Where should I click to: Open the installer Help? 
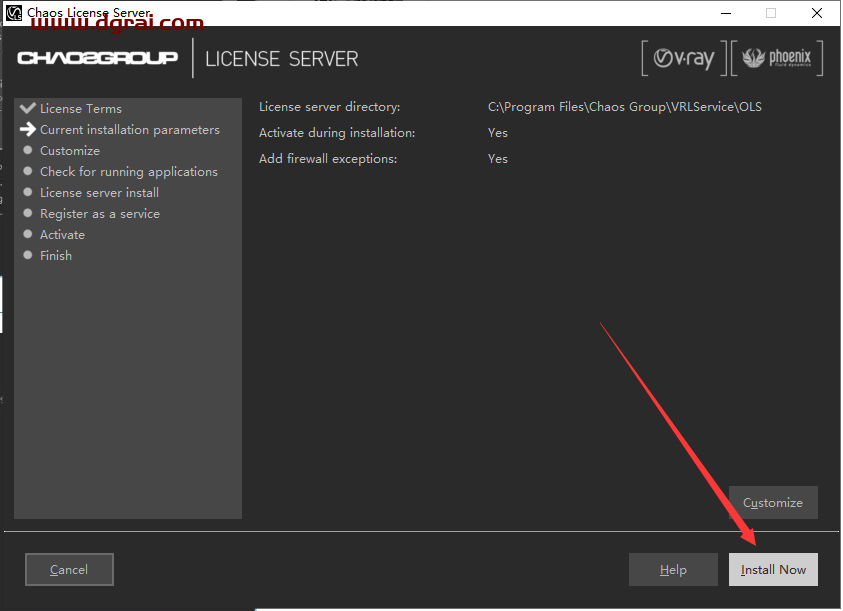tap(673, 570)
